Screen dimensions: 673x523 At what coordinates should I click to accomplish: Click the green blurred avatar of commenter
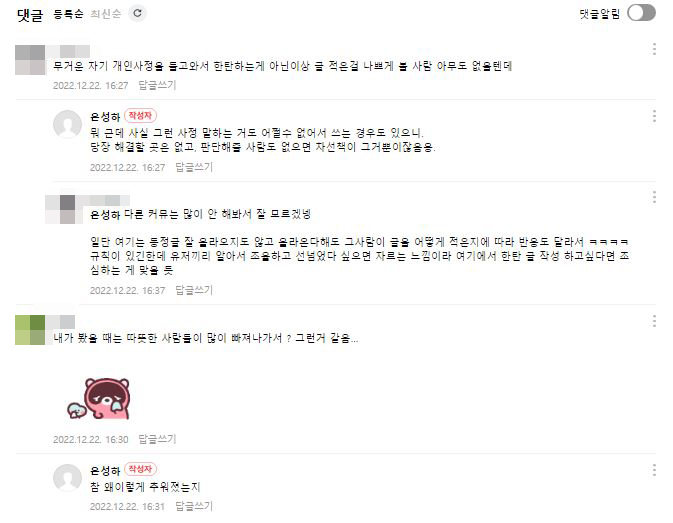click(x=30, y=330)
